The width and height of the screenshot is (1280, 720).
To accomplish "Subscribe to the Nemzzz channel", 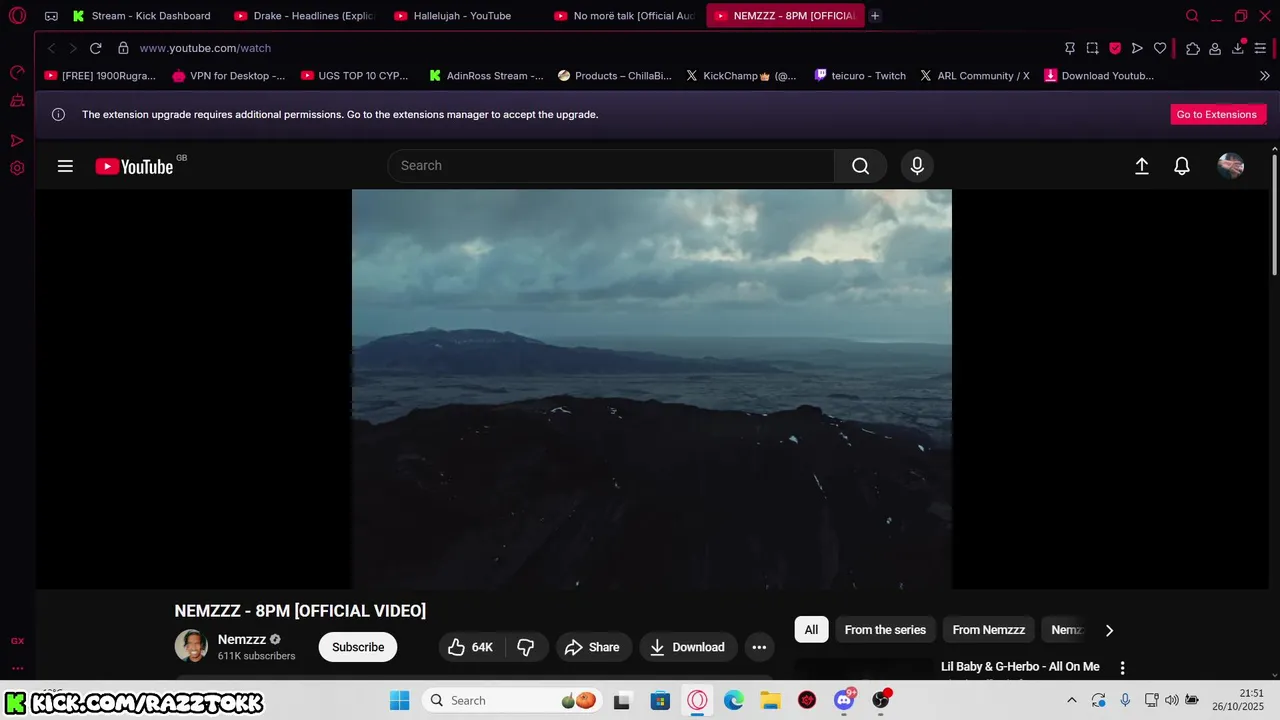I will point(358,647).
